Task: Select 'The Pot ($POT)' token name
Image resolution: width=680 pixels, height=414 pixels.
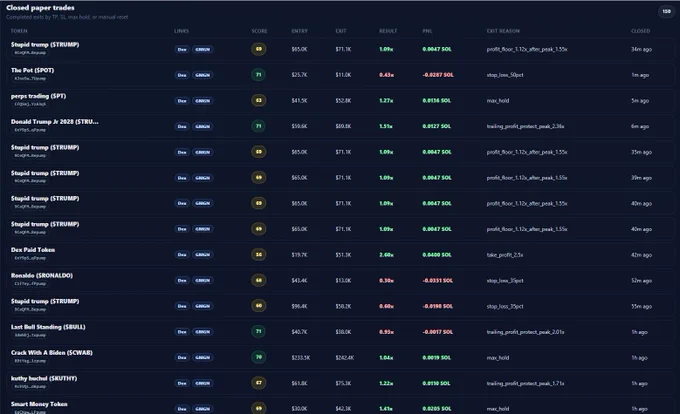Action: pos(33,70)
